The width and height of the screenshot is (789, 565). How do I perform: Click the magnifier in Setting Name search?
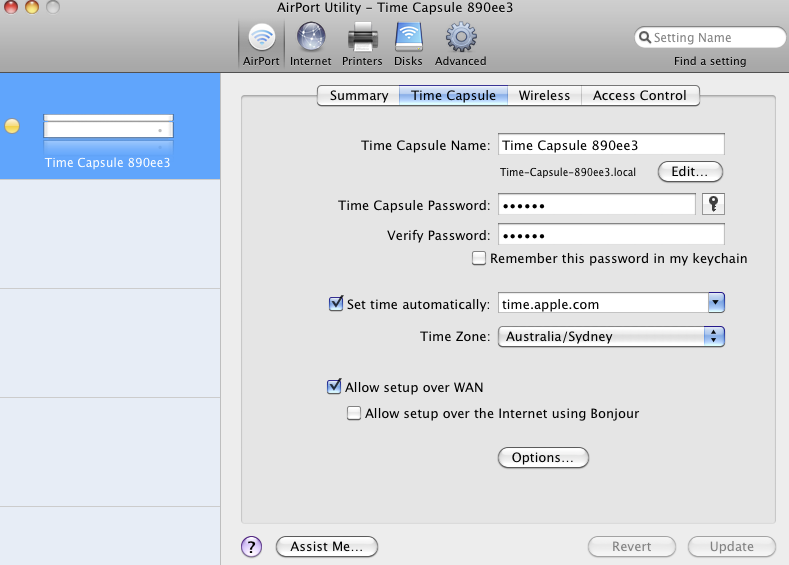click(645, 37)
